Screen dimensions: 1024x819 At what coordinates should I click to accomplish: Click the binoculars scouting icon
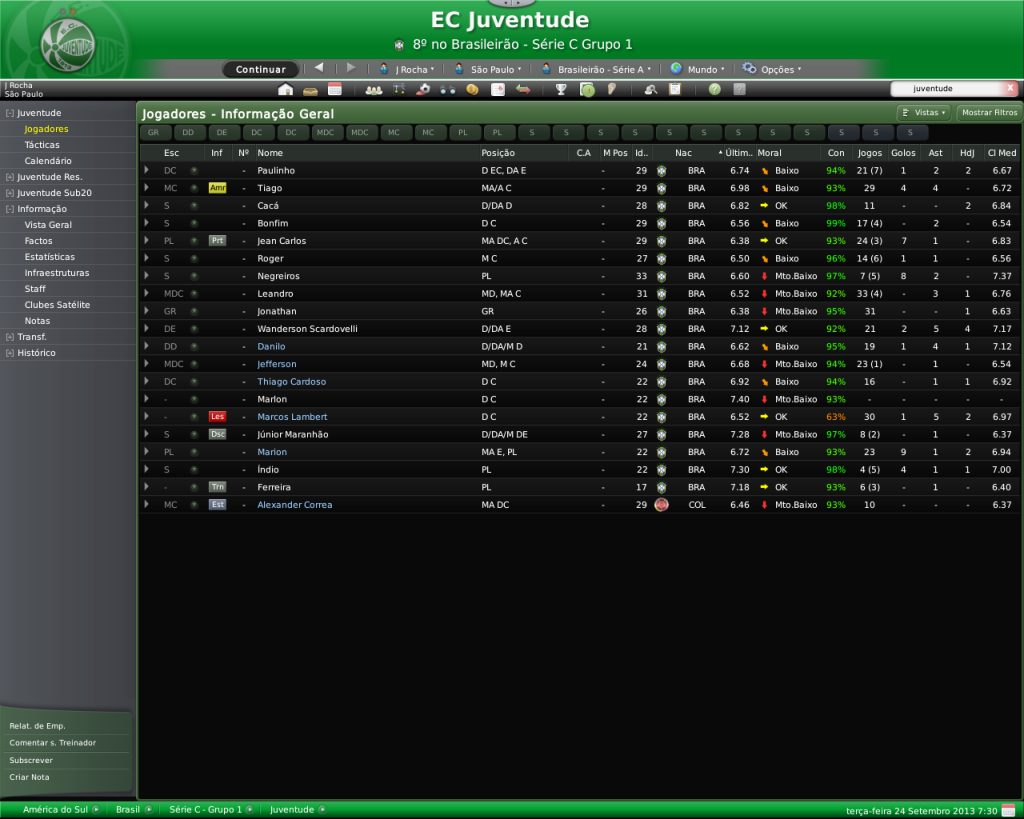pyautogui.click(x=447, y=89)
